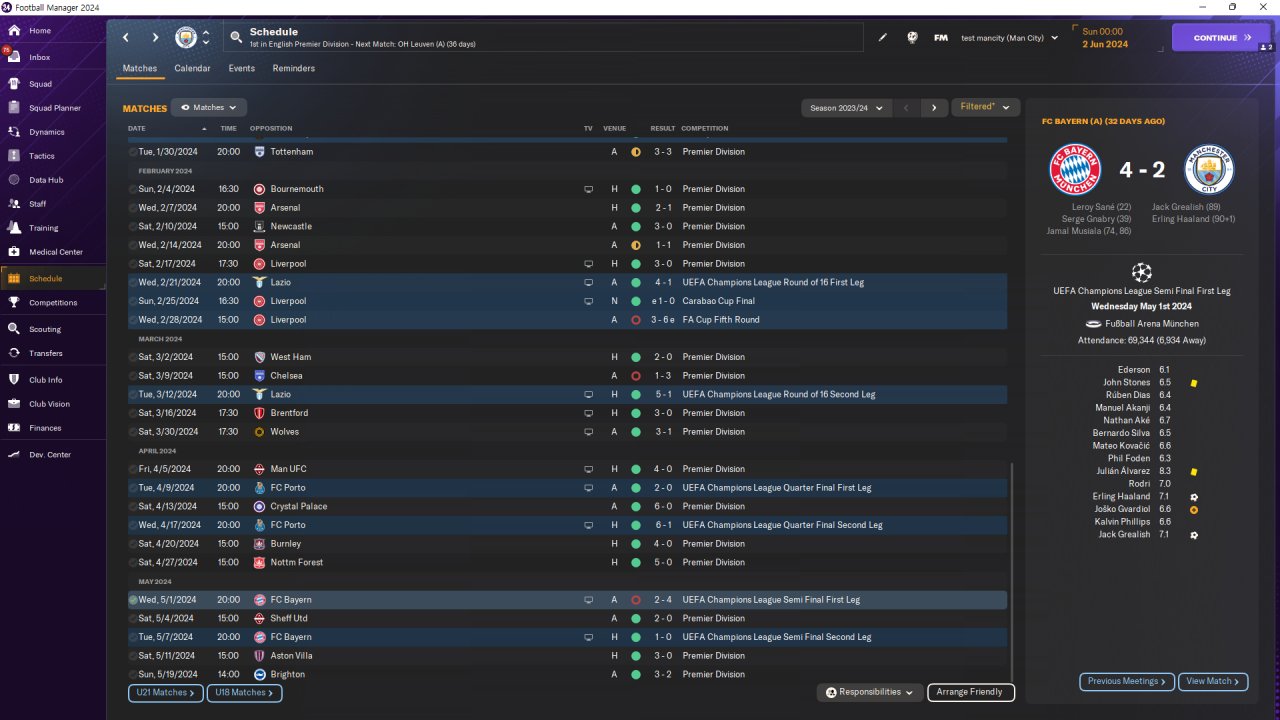Viewport: 1280px width, 720px height.
Task: Click the Continue button
Action: tap(1221, 38)
